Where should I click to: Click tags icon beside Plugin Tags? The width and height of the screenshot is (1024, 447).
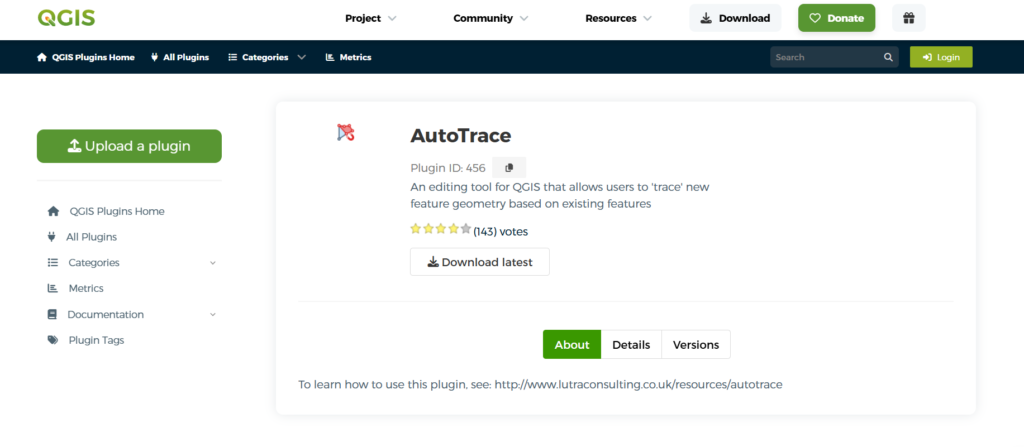coord(53,340)
